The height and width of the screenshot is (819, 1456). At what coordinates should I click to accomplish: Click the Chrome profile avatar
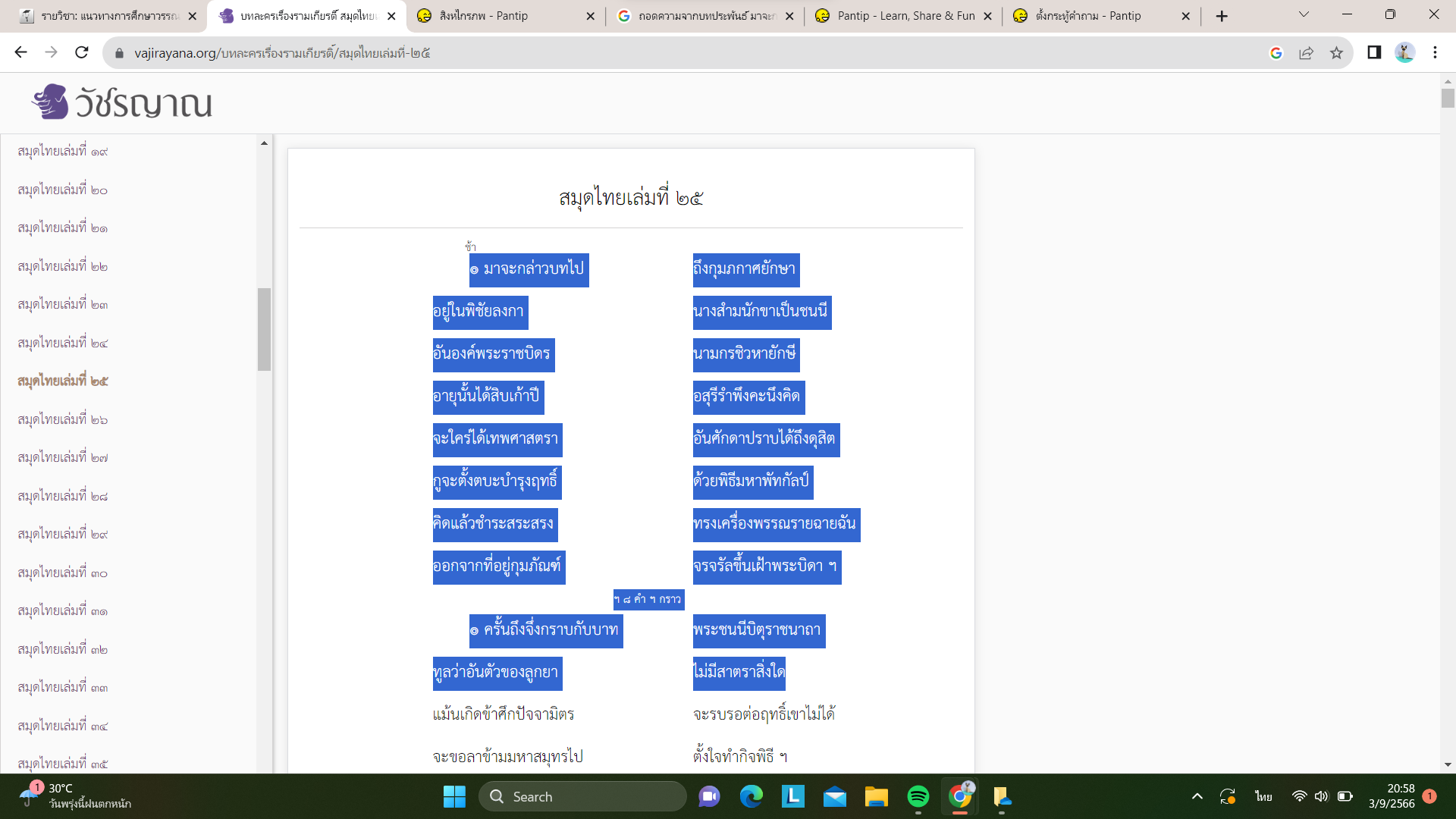click(x=1404, y=52)
